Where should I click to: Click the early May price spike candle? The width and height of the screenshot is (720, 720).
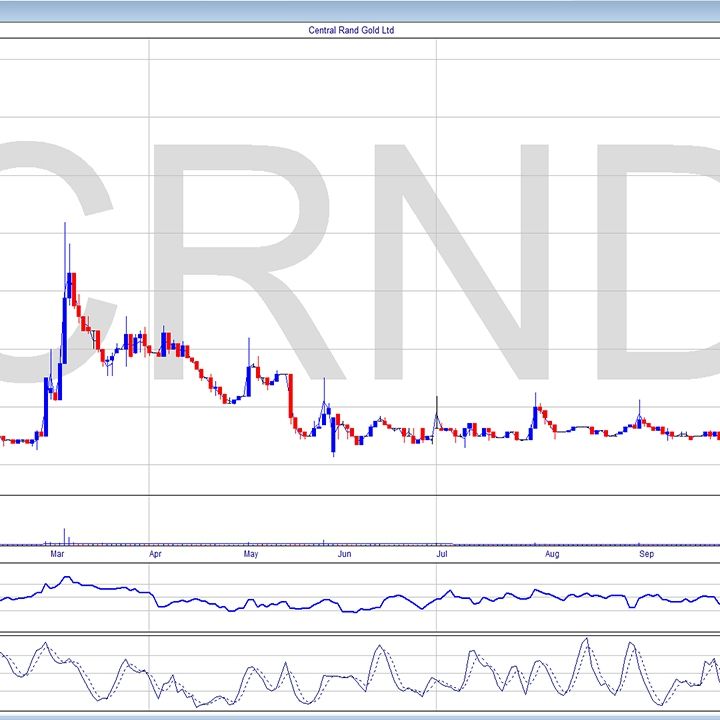[249, 365]
